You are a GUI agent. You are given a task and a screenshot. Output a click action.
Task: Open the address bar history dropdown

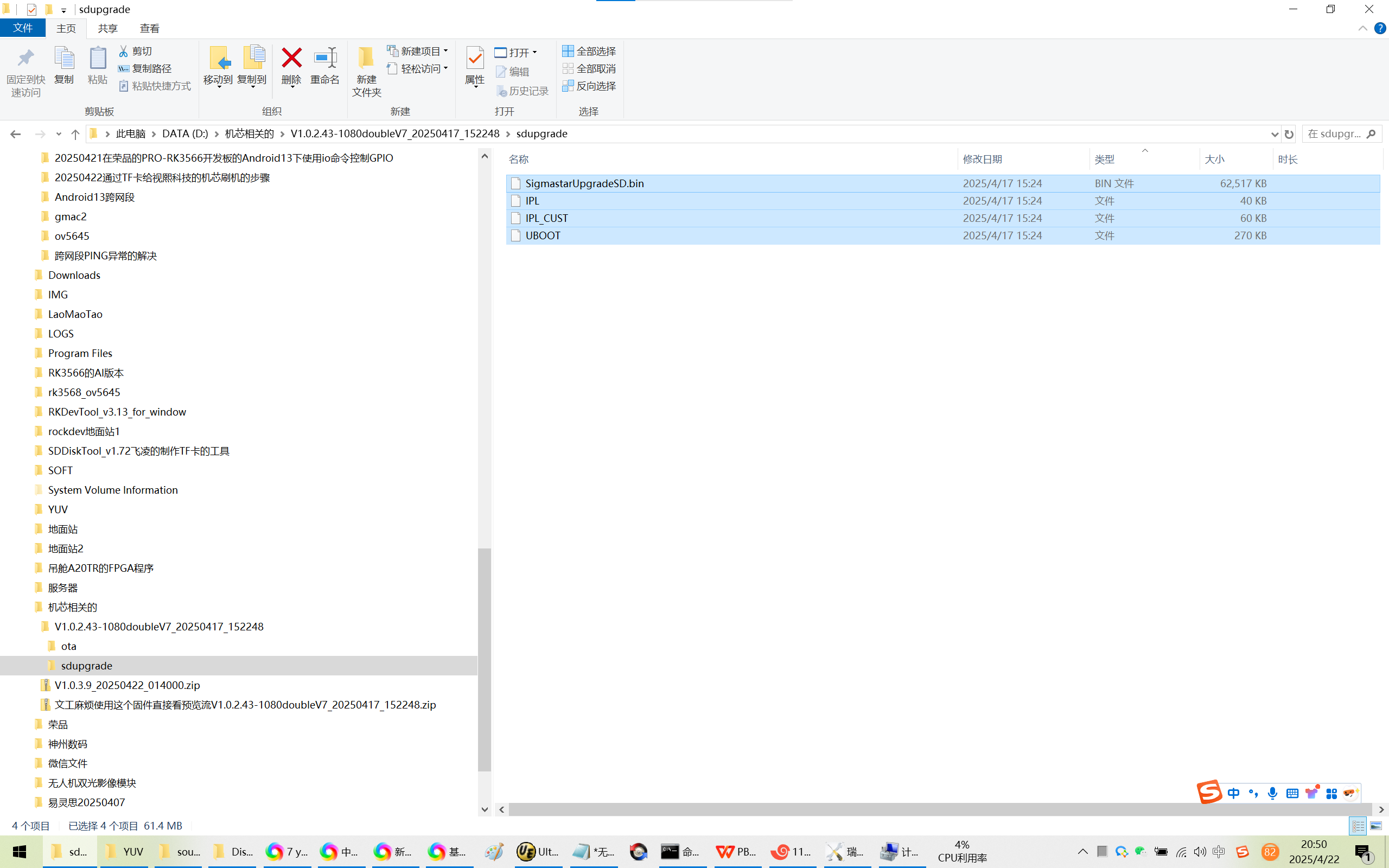coord(1274,134)
